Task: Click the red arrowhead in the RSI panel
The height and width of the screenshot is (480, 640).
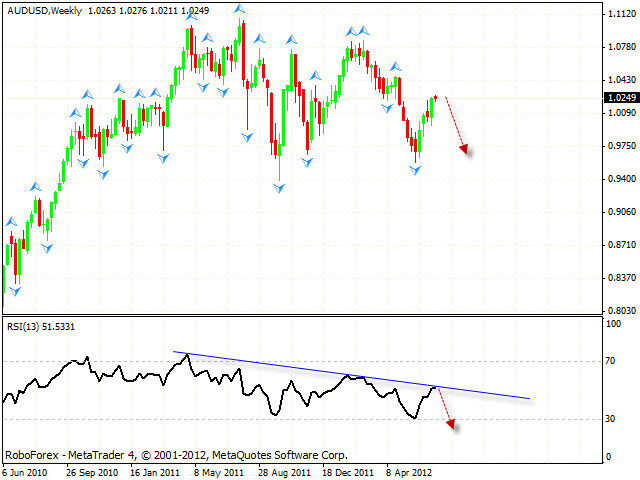Action: tap(451, 424)
